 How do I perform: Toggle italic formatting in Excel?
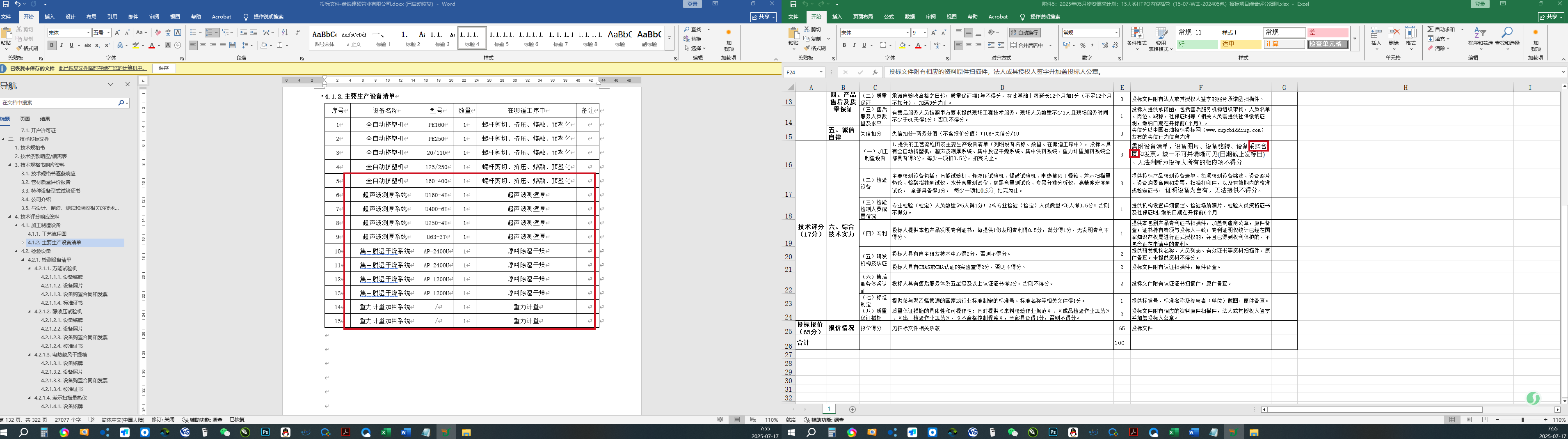854,45
